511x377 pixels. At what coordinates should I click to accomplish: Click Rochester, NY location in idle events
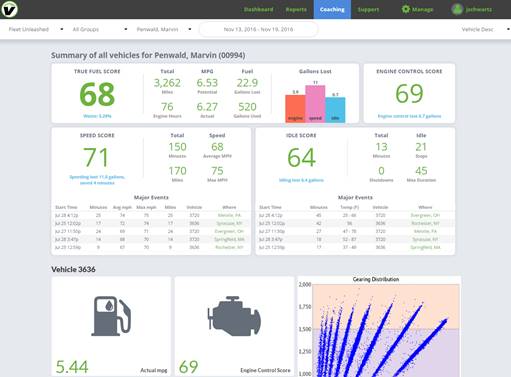425,223
